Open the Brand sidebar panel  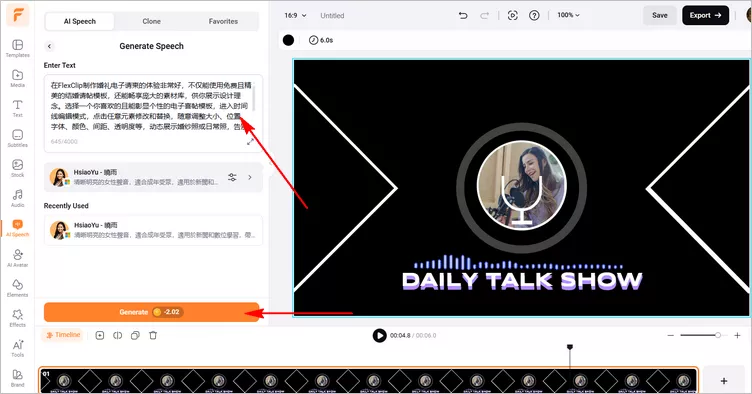point(17,378)
